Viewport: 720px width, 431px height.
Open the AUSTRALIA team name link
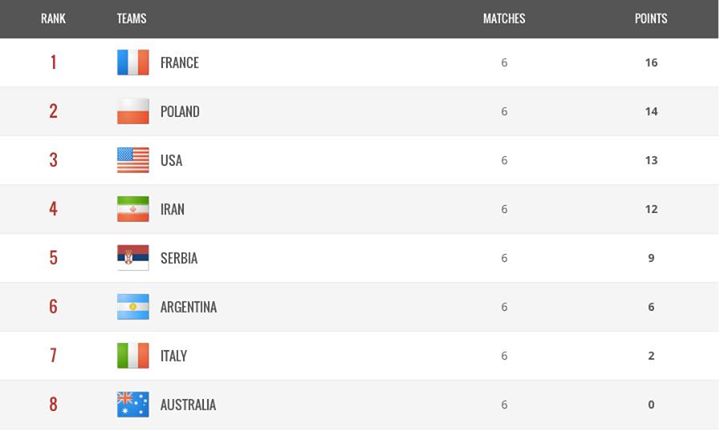click(188, 405)
